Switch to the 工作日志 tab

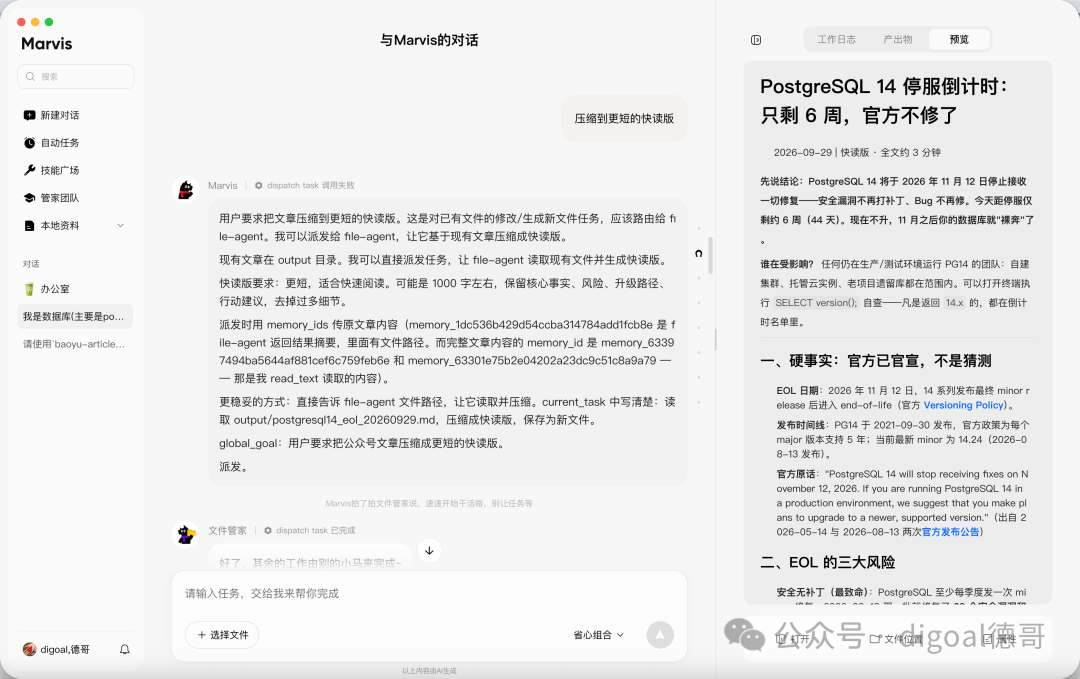(836, 39)
